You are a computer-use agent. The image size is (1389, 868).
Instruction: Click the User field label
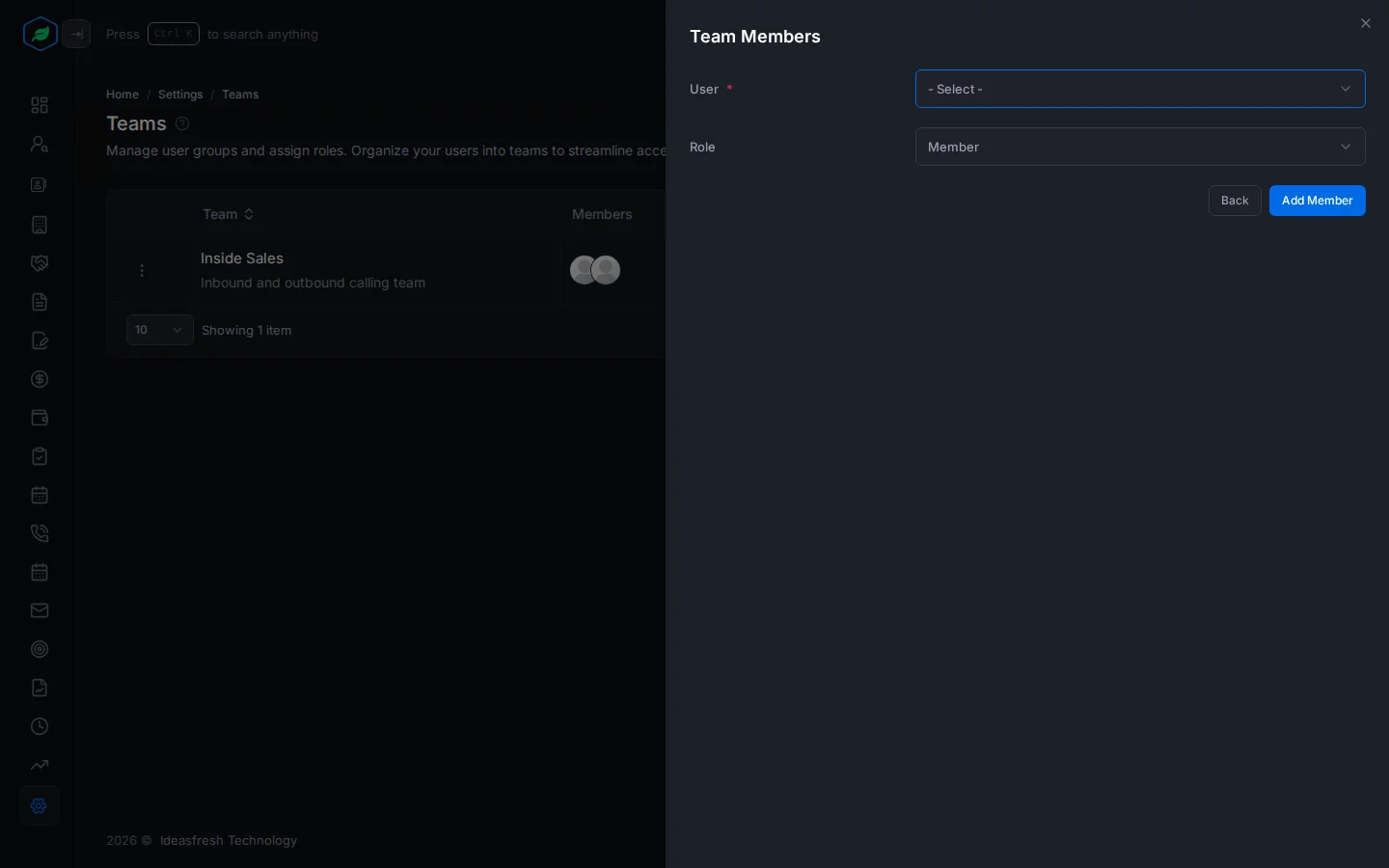pos(704,89)
